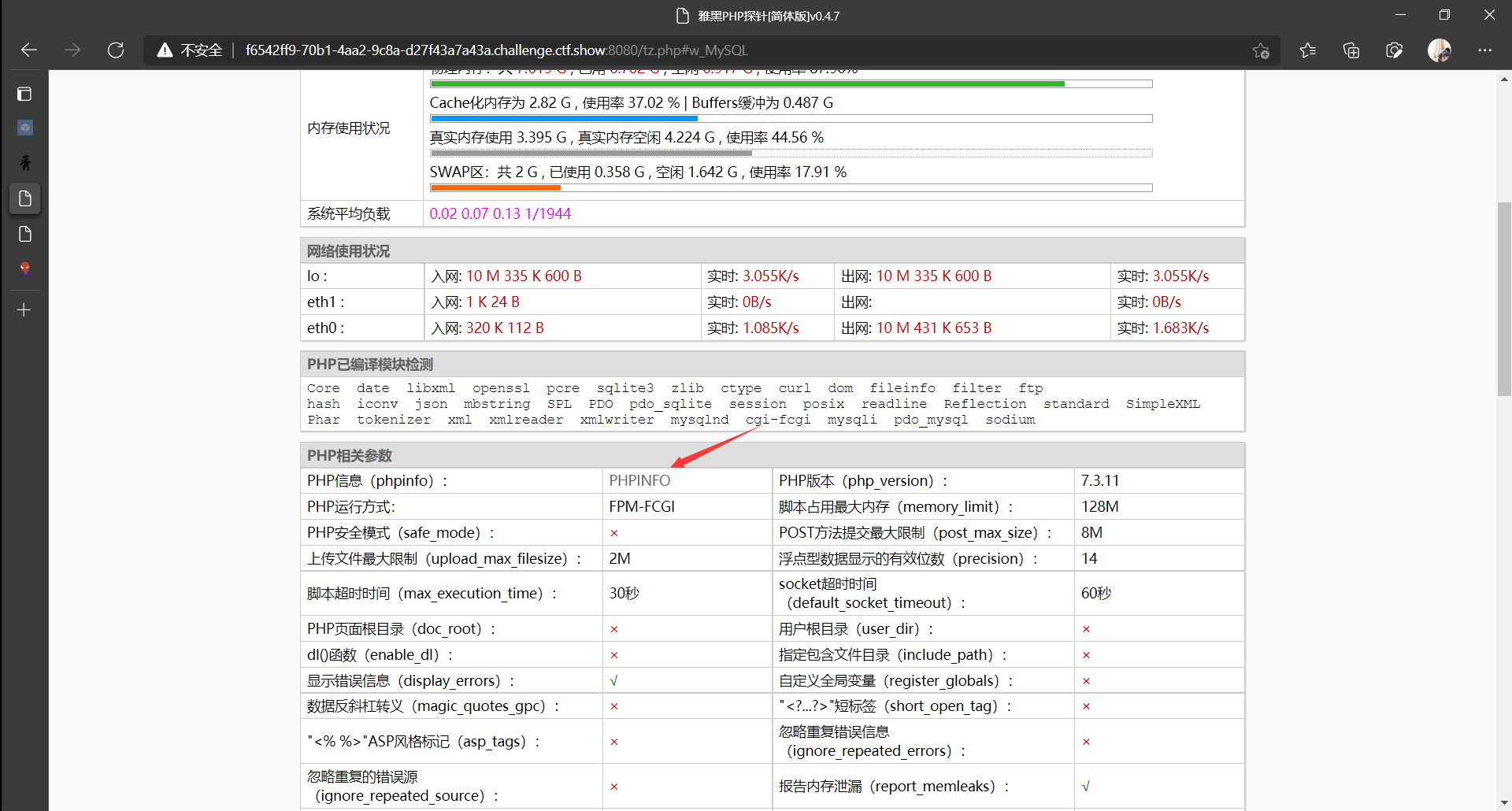Switch to the blue cube vertical tab
The height and width of the screenshot is (811, 1512).
[24, 128]
